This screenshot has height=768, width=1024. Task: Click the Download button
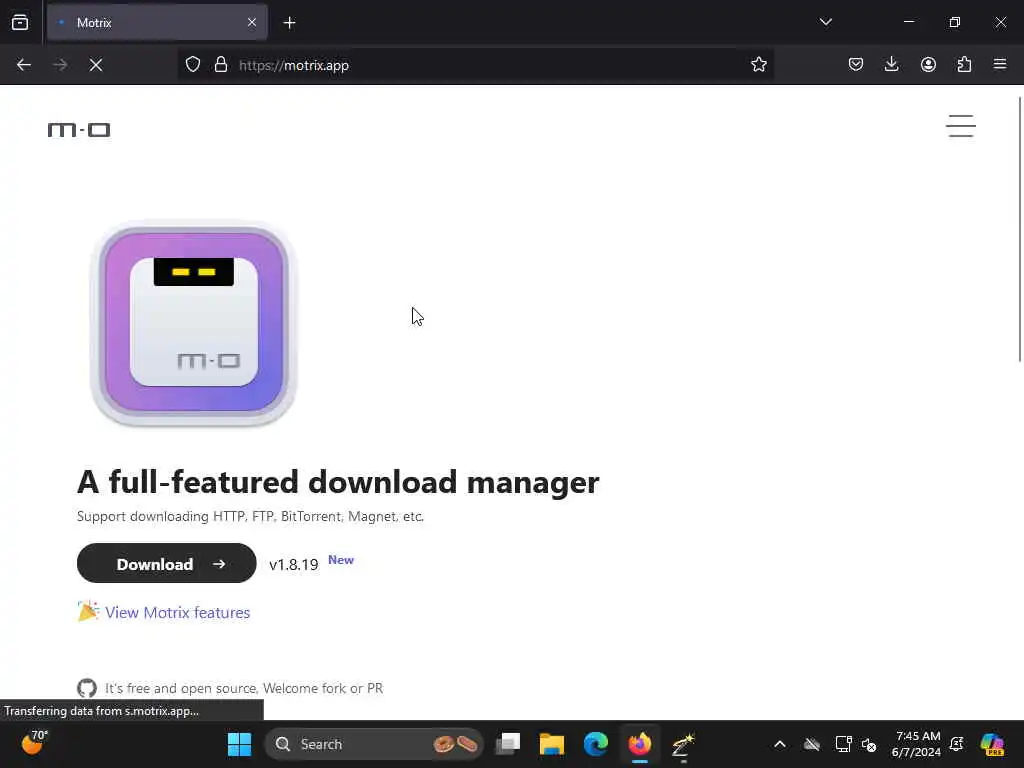pyautogui.click(x=167, y=564)
